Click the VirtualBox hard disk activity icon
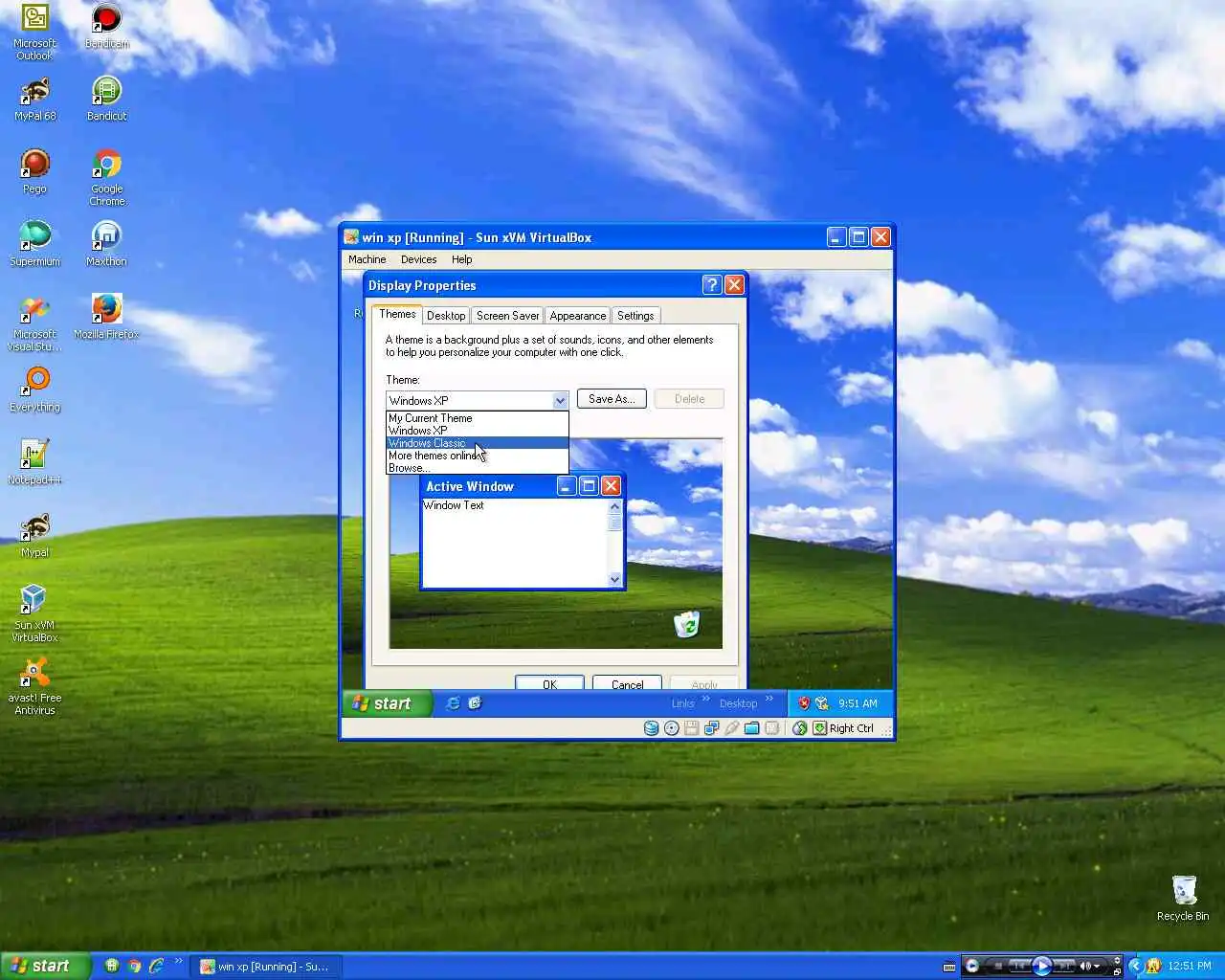 pyautogui.click(x=652, y=728)
